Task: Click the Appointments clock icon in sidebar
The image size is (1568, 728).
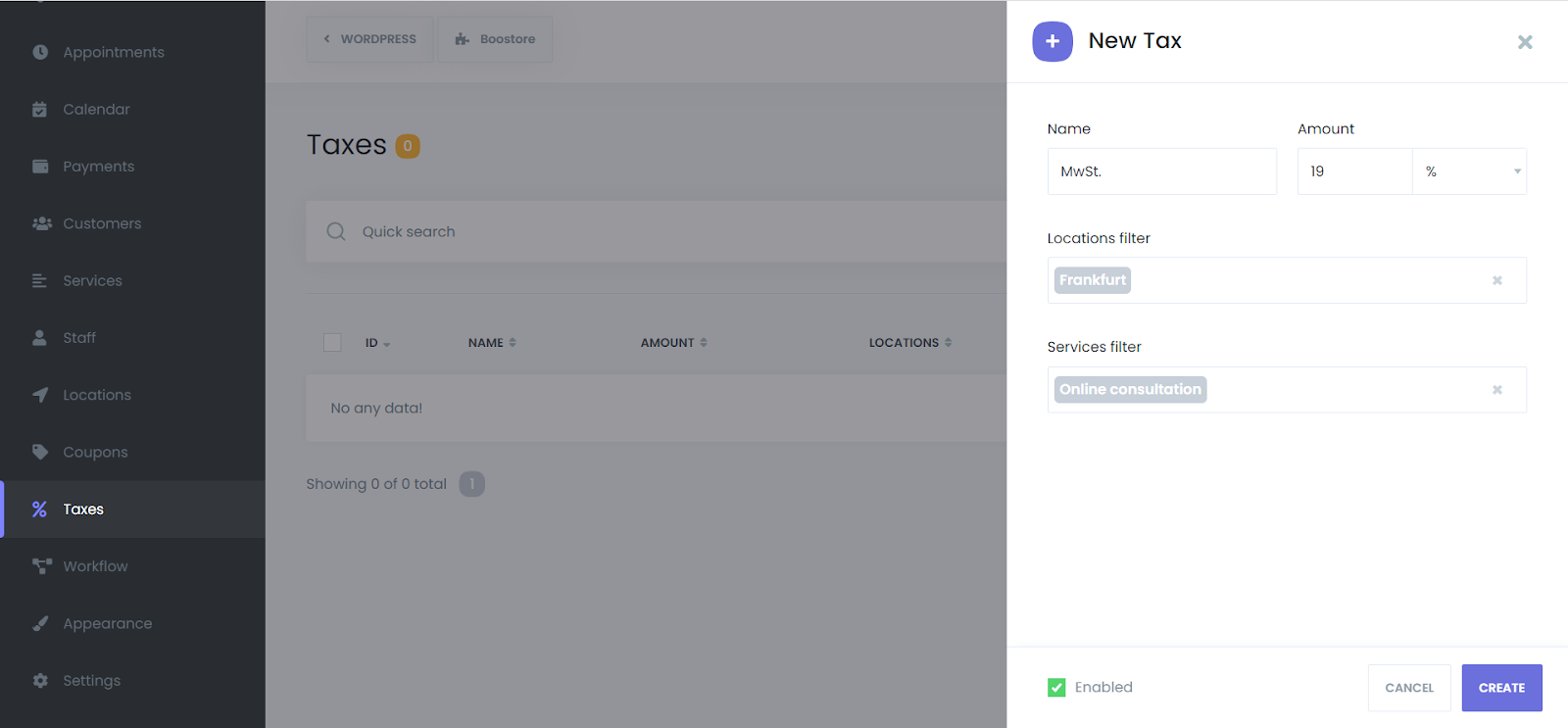Action: pos(40,52)
